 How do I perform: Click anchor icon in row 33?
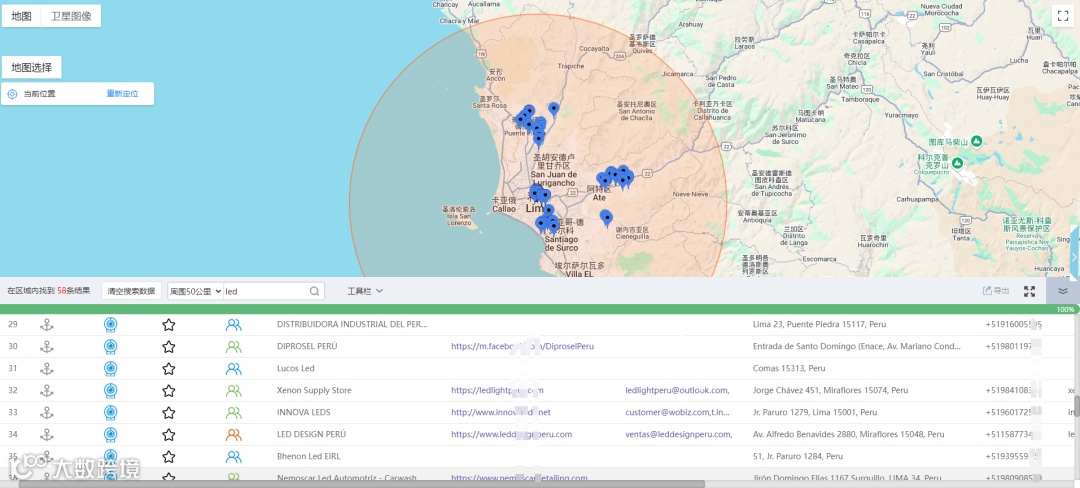point(47,413)
